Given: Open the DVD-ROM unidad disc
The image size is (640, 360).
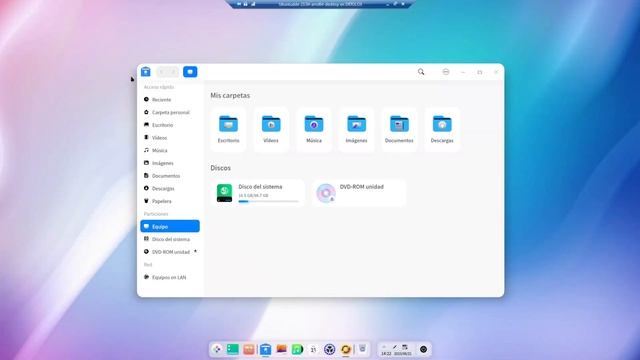Looking at the screenshot, I should pyautogui.click(x=359, y=193).
